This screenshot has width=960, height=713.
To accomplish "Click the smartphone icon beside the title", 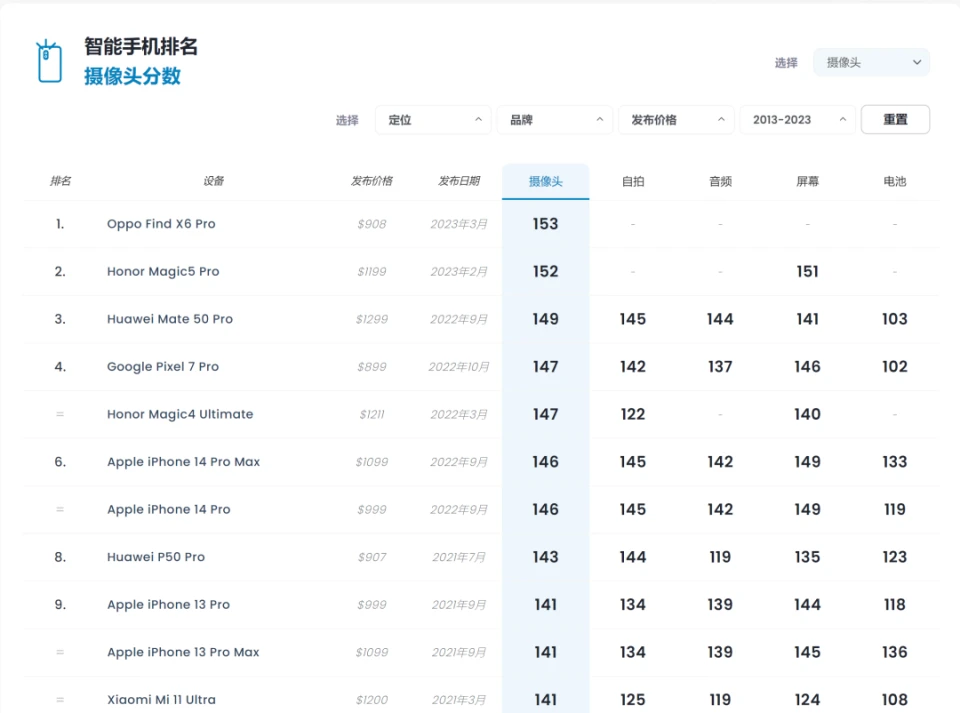I will coord(49,62).
